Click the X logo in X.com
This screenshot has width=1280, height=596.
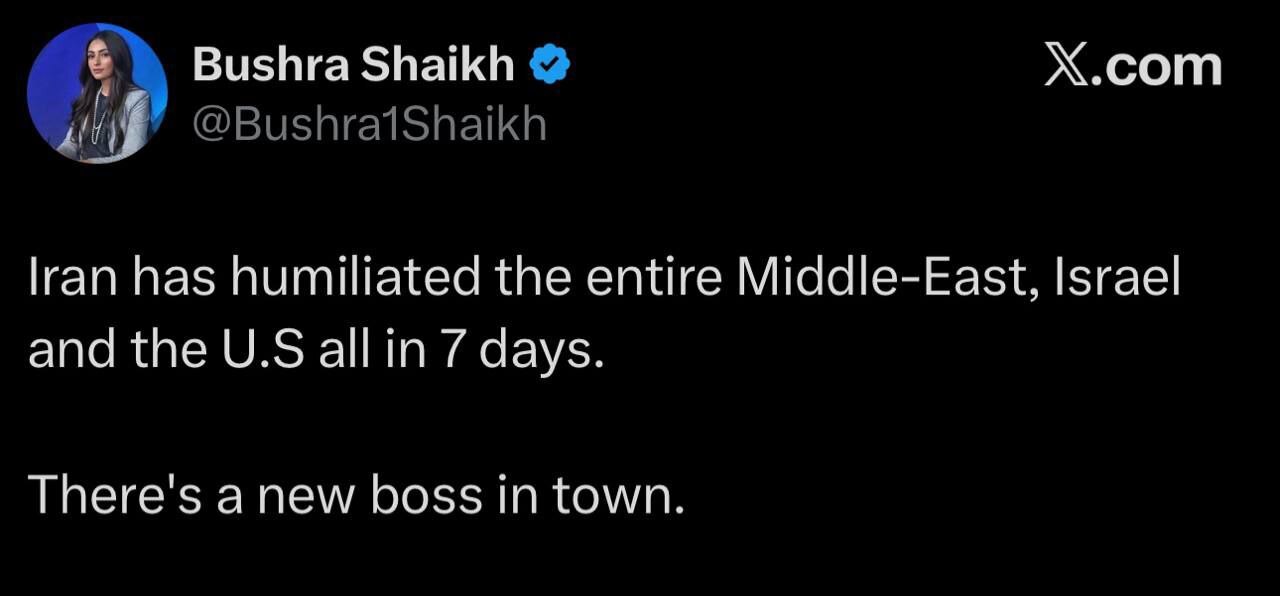1064,67
